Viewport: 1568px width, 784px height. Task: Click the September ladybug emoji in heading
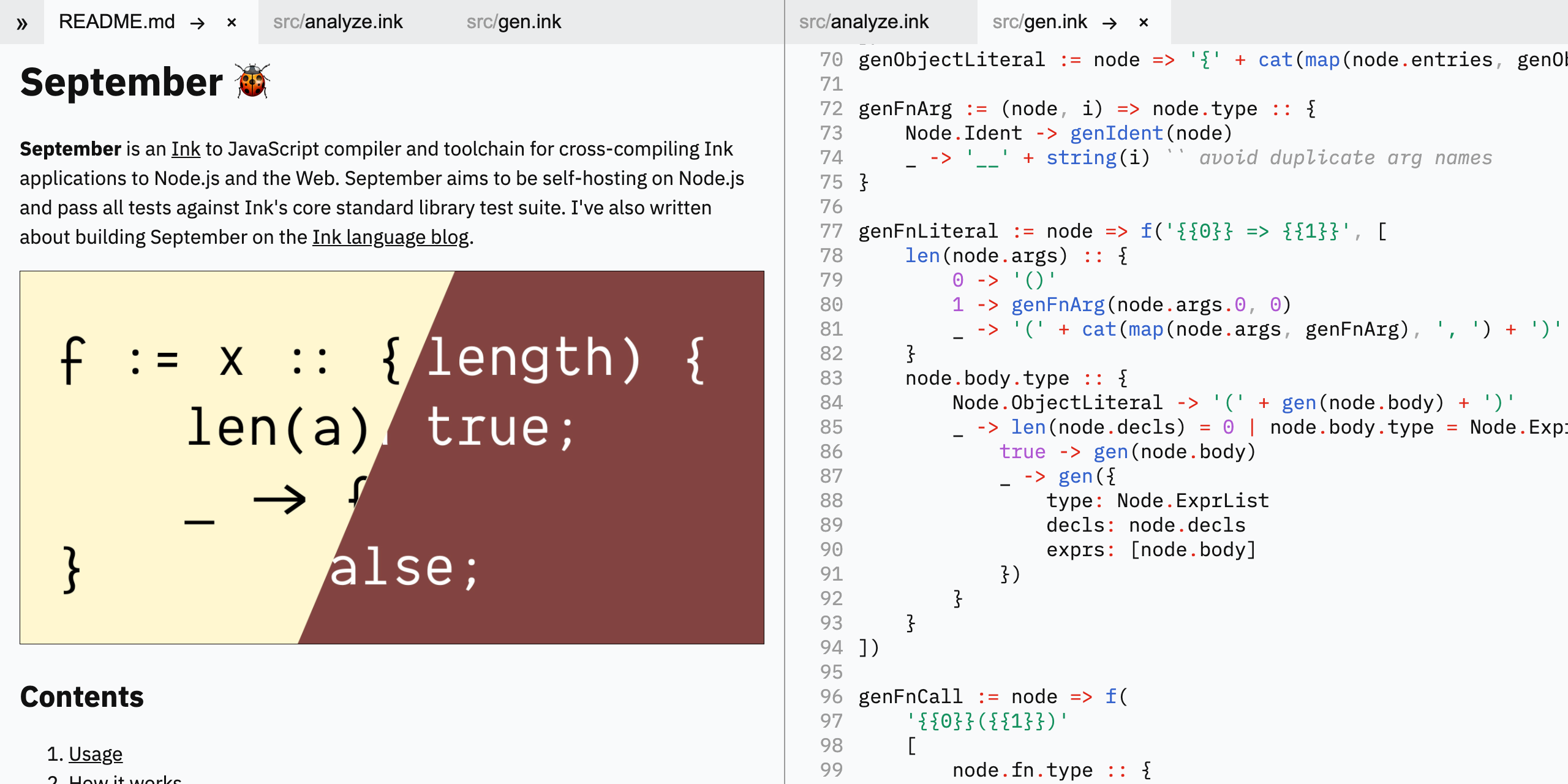252,81
